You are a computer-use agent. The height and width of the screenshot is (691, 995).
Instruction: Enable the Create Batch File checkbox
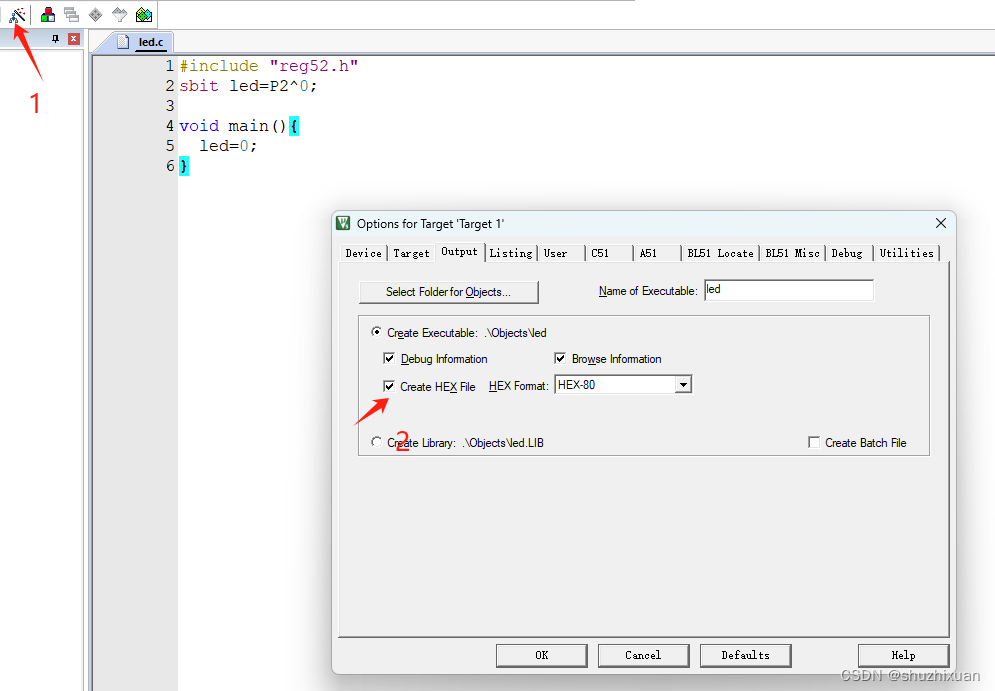coord(814,442)
